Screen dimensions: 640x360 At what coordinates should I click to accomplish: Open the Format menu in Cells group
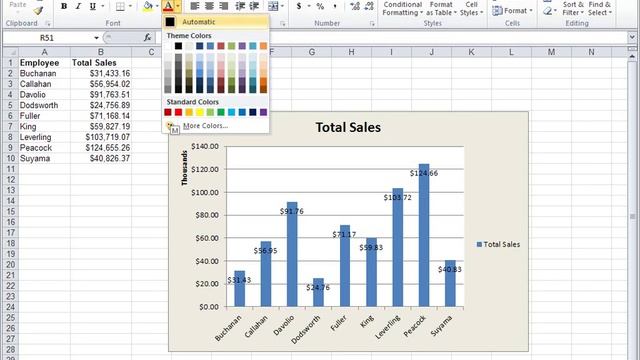click(x=513, y=11)
